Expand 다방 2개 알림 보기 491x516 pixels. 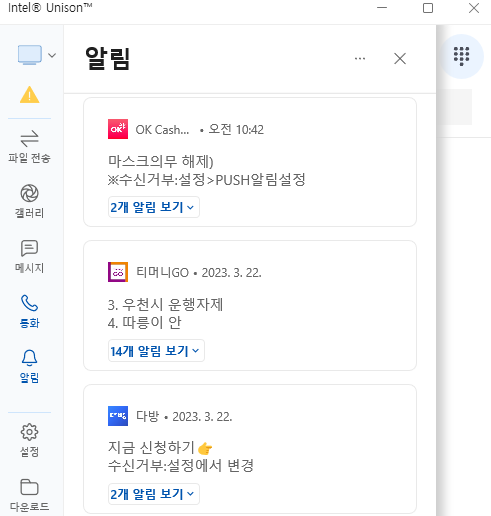(x=154, y=494)
